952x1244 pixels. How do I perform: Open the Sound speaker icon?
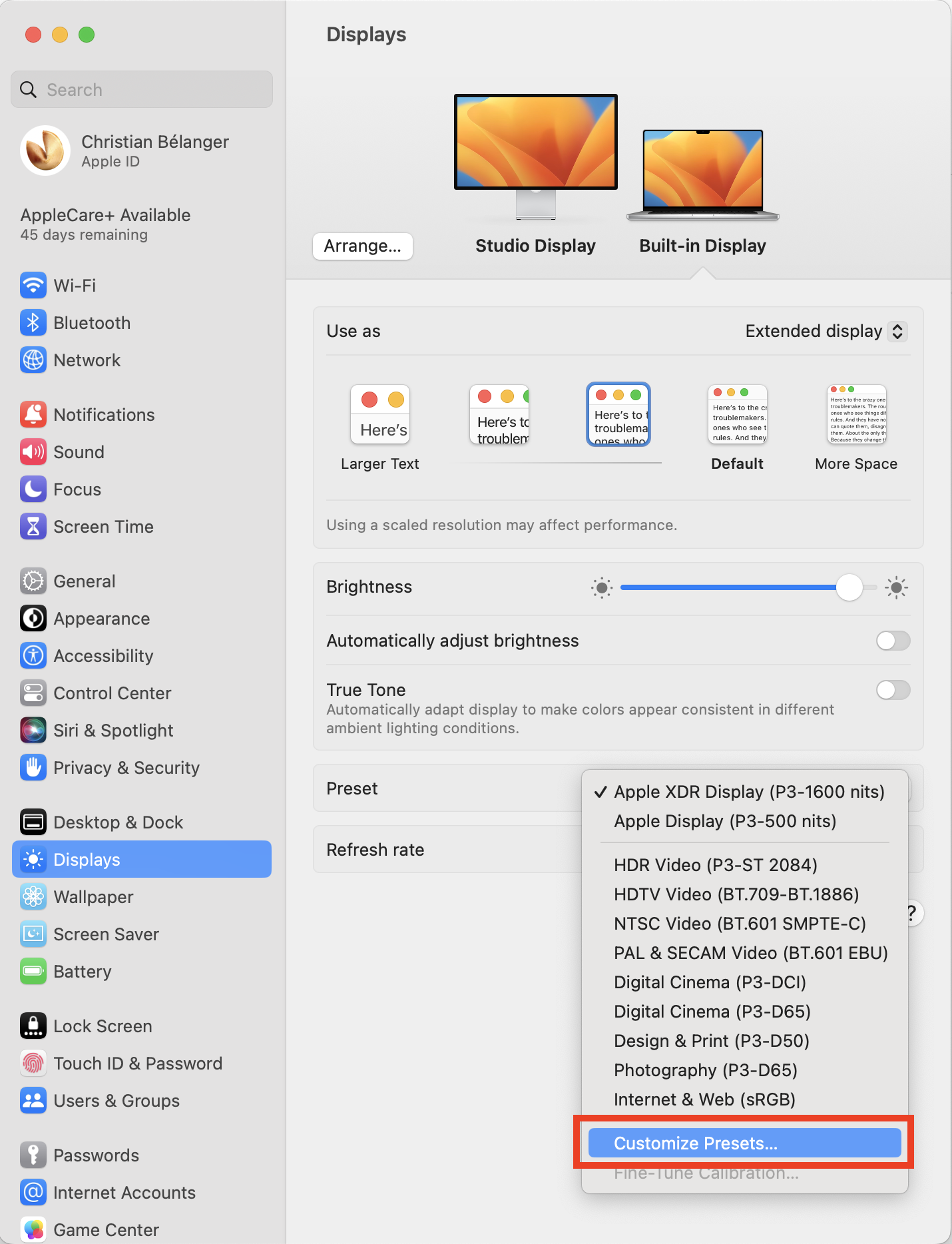(x=33, y=452)
